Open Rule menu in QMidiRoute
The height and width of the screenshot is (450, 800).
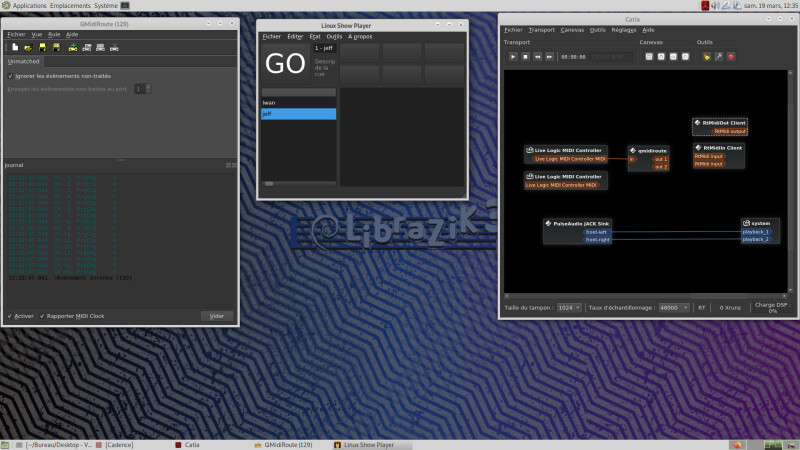[x=54, y=35]
